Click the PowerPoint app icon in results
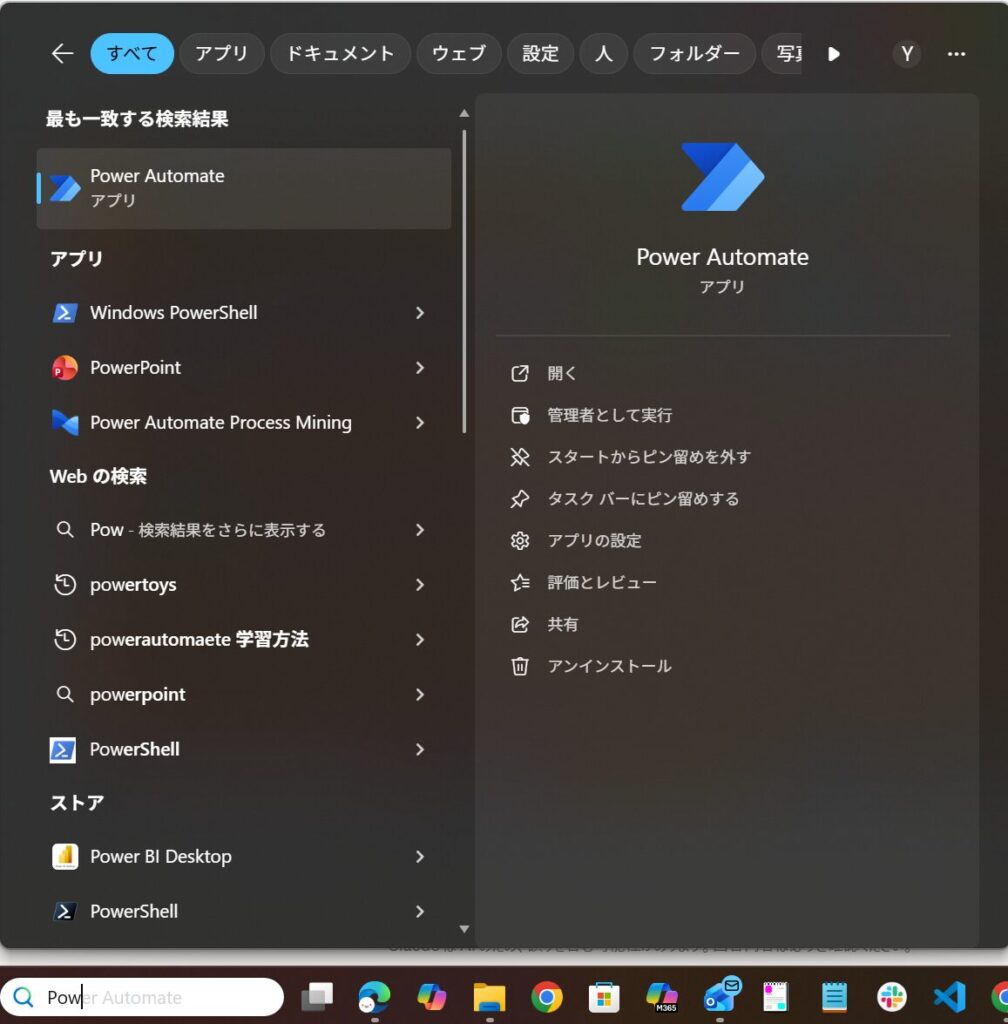This screenshot has width=1008, height=1024. tap(64, 368)
